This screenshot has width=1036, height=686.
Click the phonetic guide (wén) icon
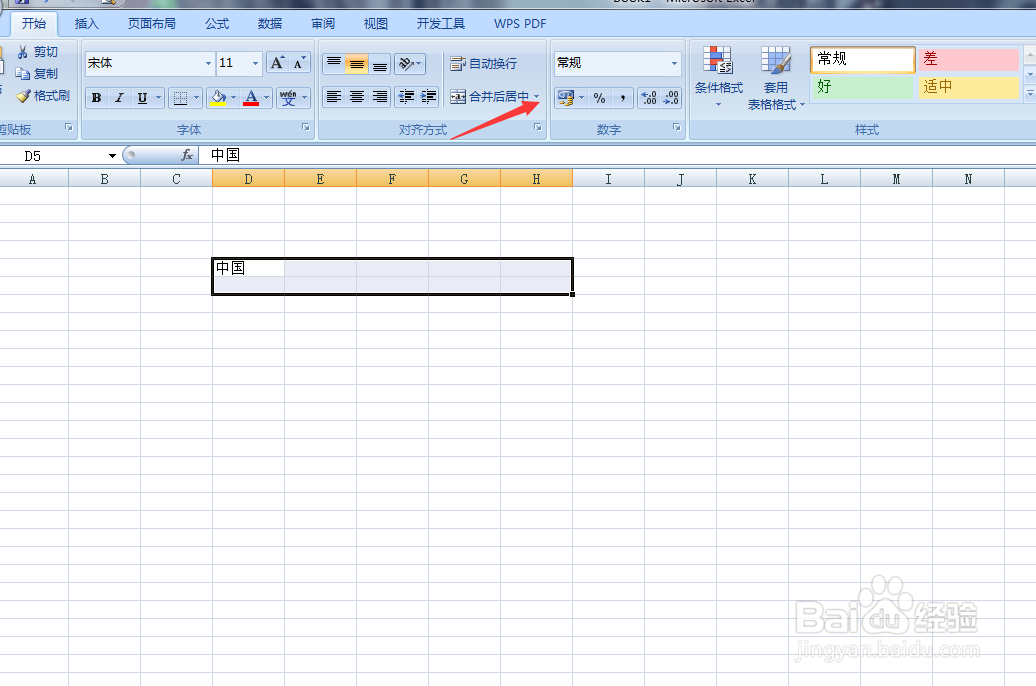(288, 98)
